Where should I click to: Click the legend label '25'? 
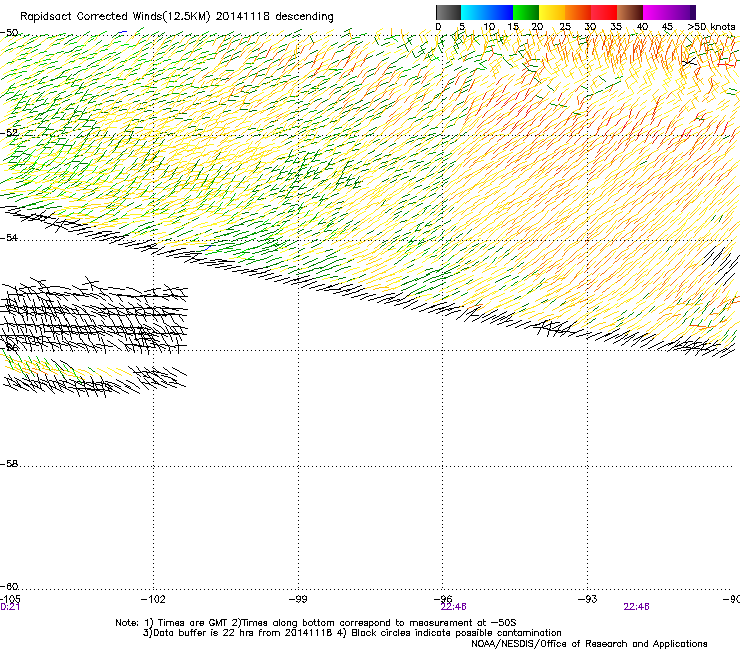click(x=565, y=27)
